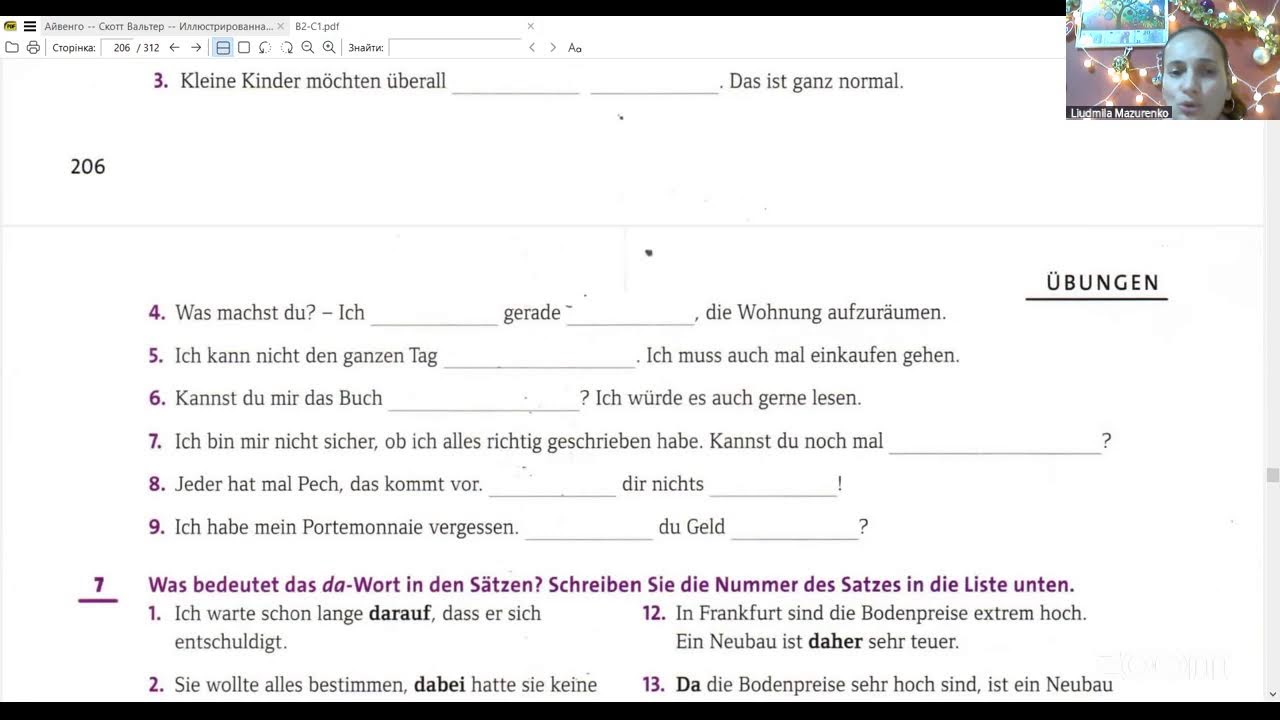Click the Сторінка label
Image resolution: width=1280 pixels, height=720 pixels.
(74, 47)
